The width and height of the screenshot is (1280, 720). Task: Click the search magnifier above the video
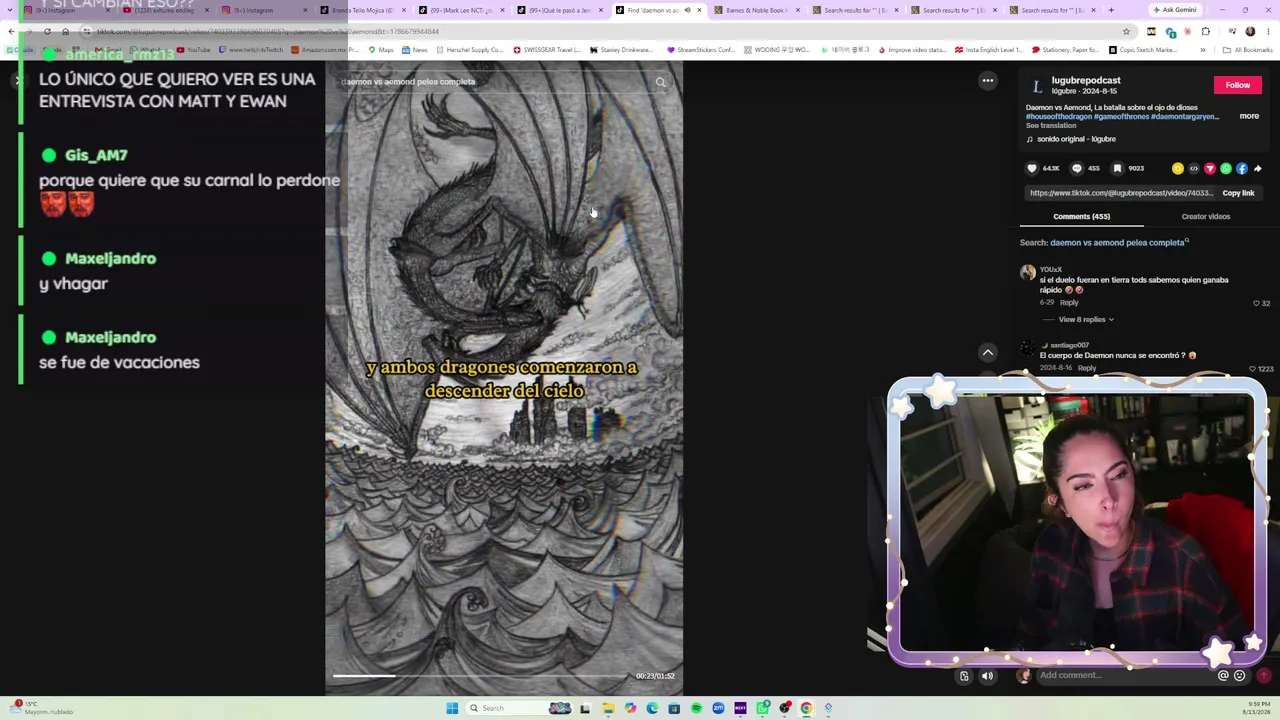tap(660, 82)
